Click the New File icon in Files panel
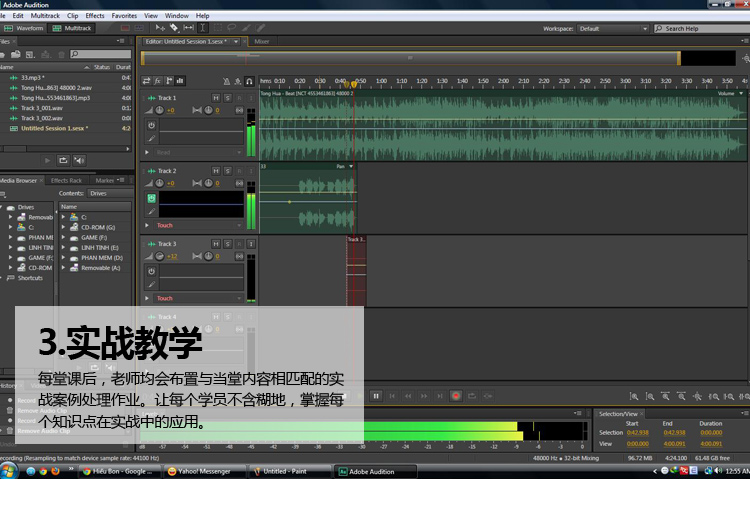 point(30,54)
